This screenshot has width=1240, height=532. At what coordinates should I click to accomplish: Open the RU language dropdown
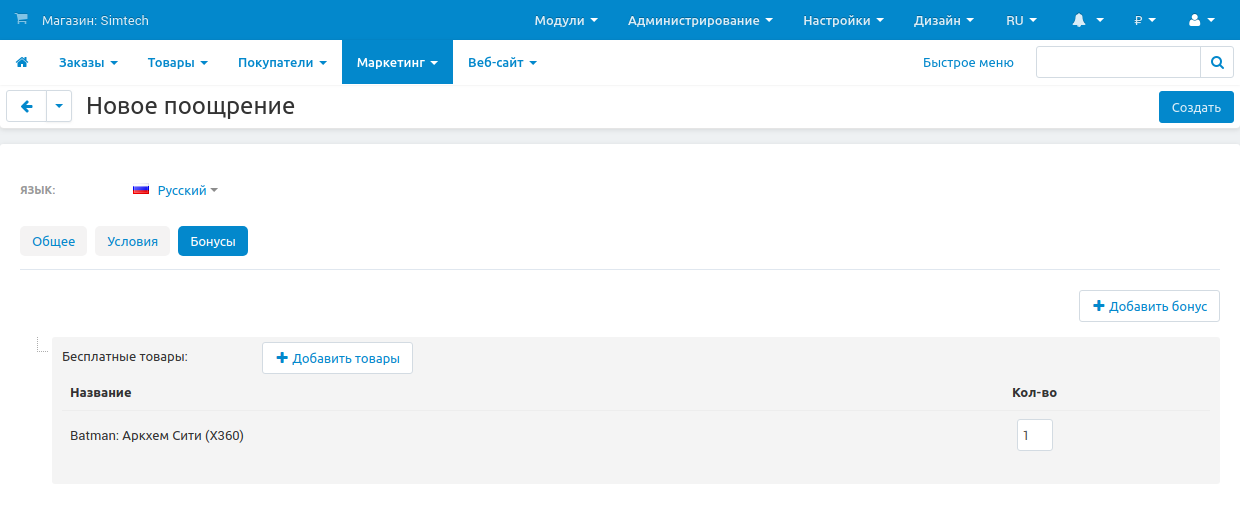1021,20
